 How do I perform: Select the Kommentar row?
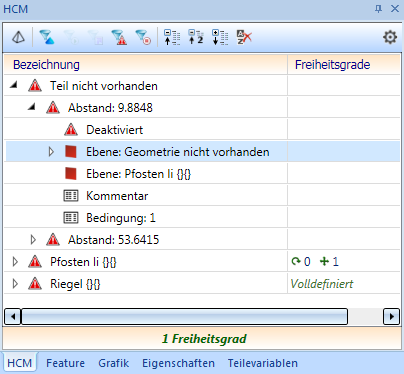point(202,196)
